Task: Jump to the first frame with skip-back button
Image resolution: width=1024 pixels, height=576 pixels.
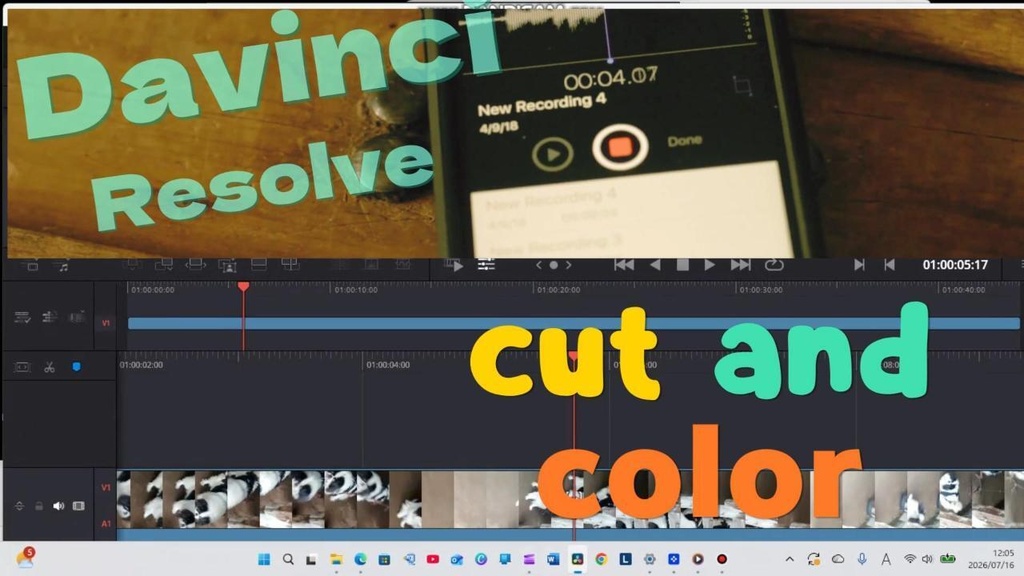Action: tap(624, 264)
